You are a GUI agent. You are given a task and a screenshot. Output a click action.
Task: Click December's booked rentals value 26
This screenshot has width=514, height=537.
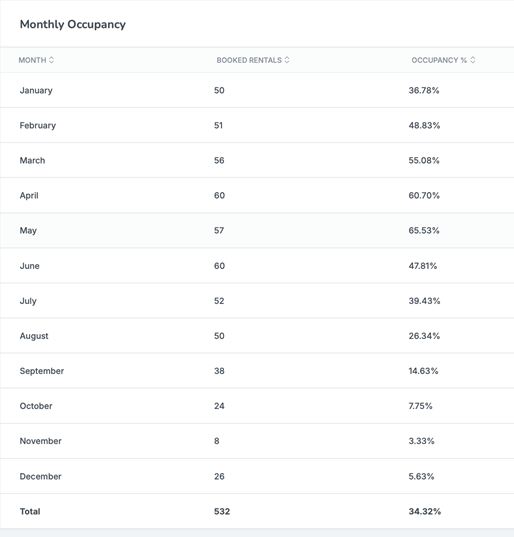[x=219, y=476]
